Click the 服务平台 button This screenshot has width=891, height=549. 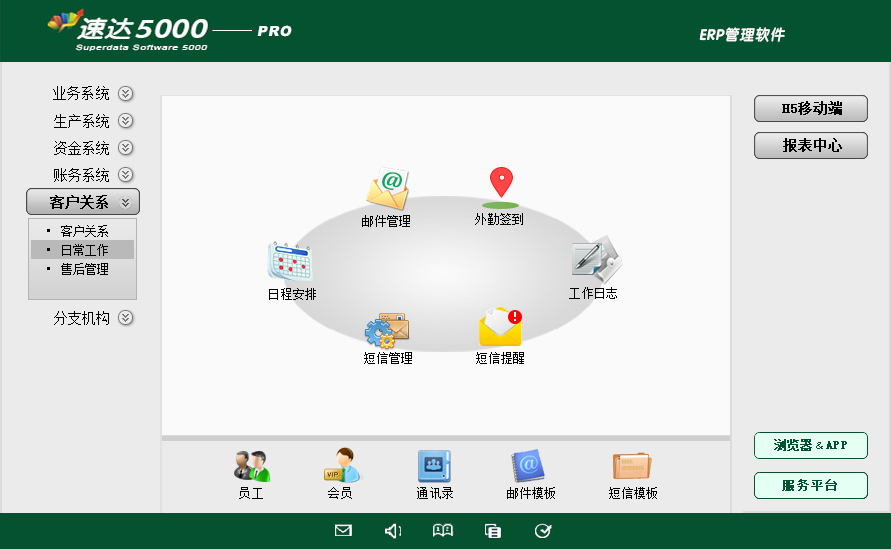(x=811, y=485)
